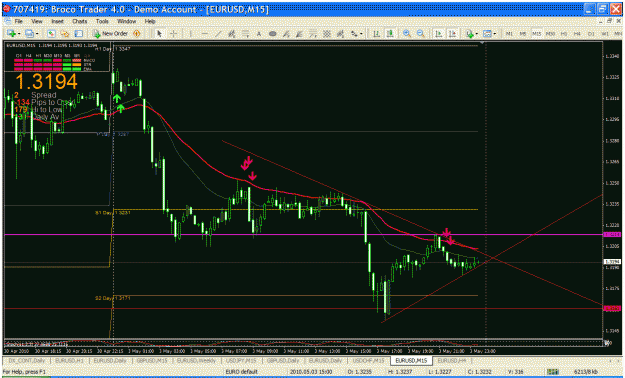Open the Profiles icon
Image resolution: width=625 pixels, height=378 pixels.
(29, 34)
